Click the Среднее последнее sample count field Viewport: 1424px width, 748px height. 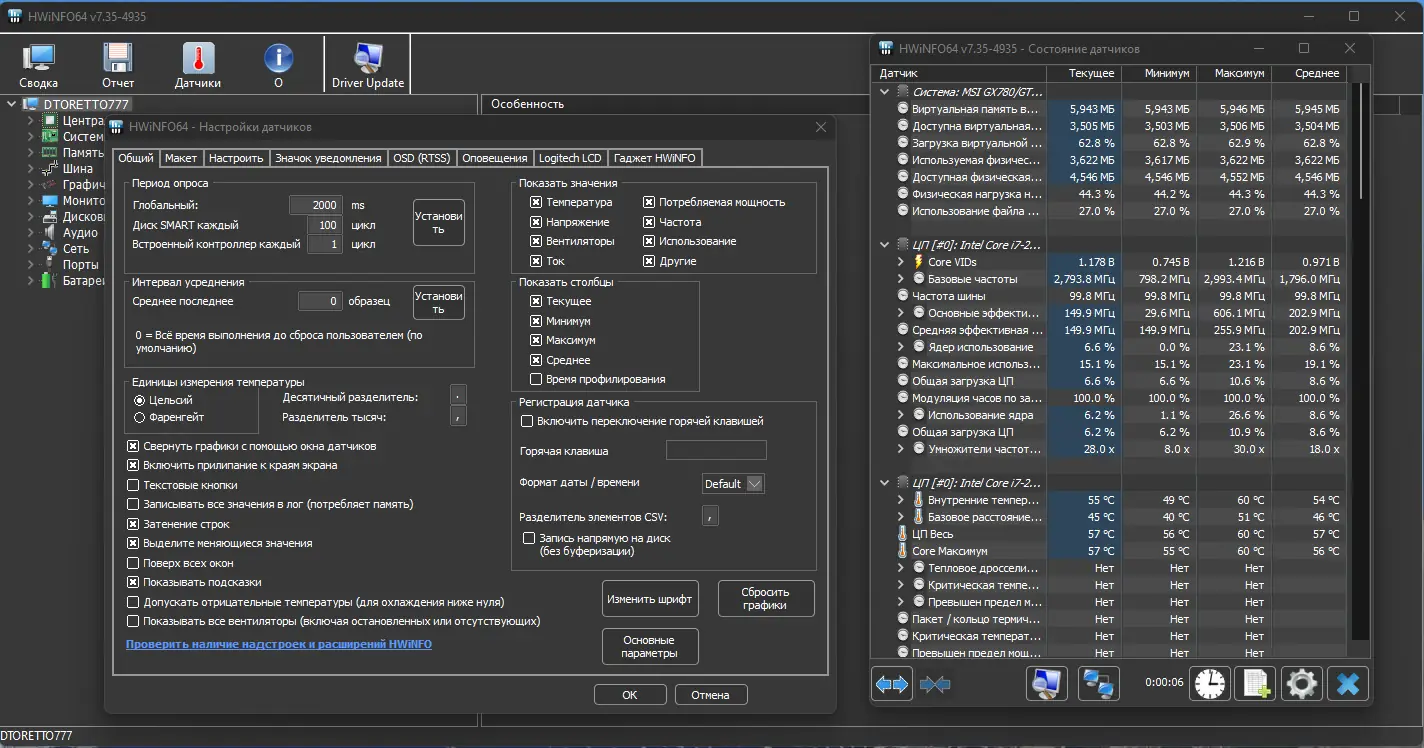[x=321, y=301]
